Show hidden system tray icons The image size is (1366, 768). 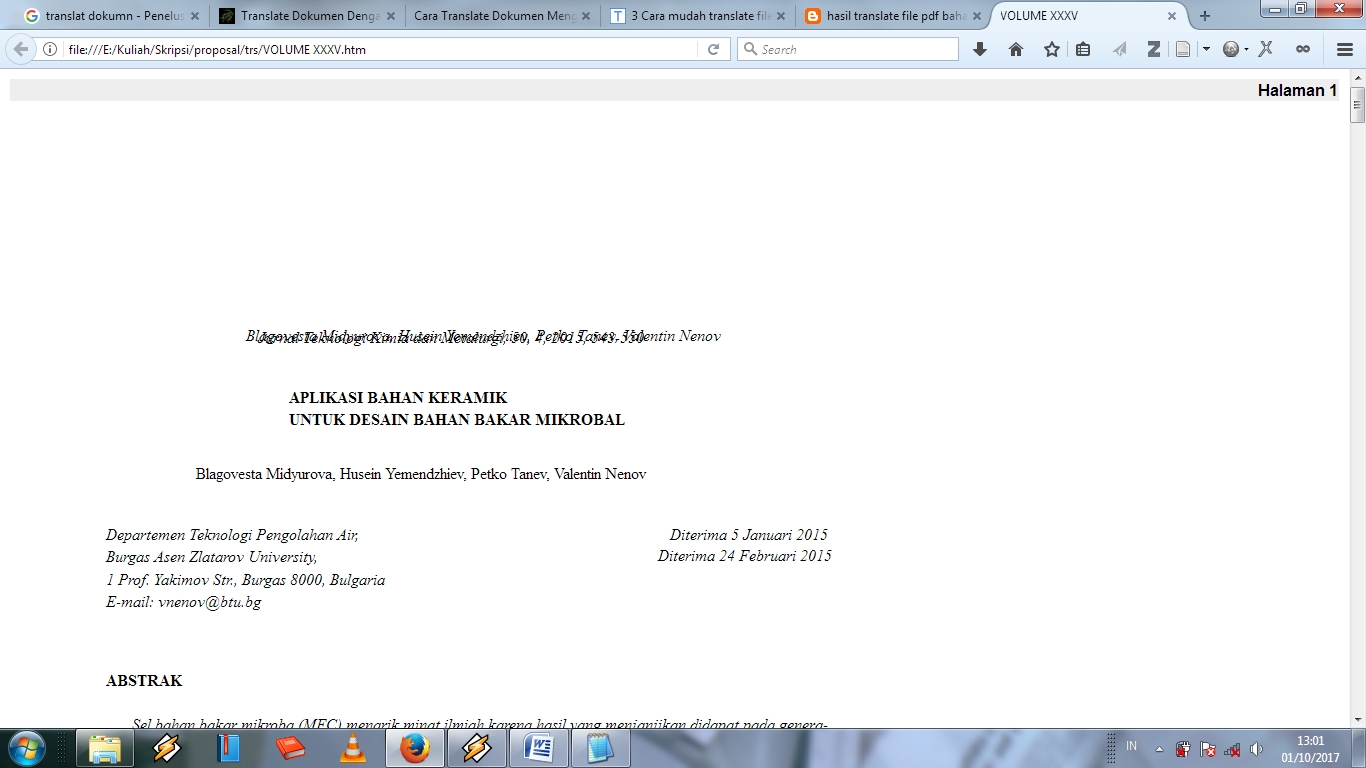[x=1159, y=748]
